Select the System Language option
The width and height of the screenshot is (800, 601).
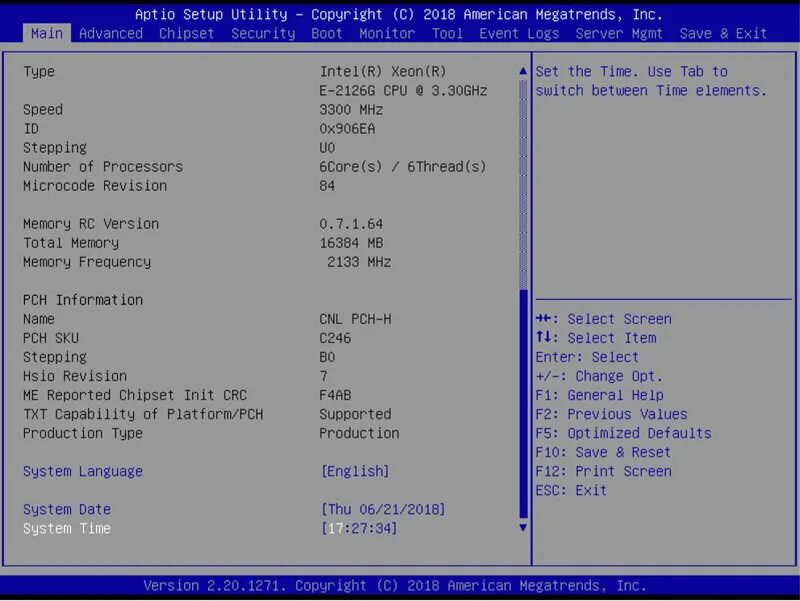pos(83,471)
